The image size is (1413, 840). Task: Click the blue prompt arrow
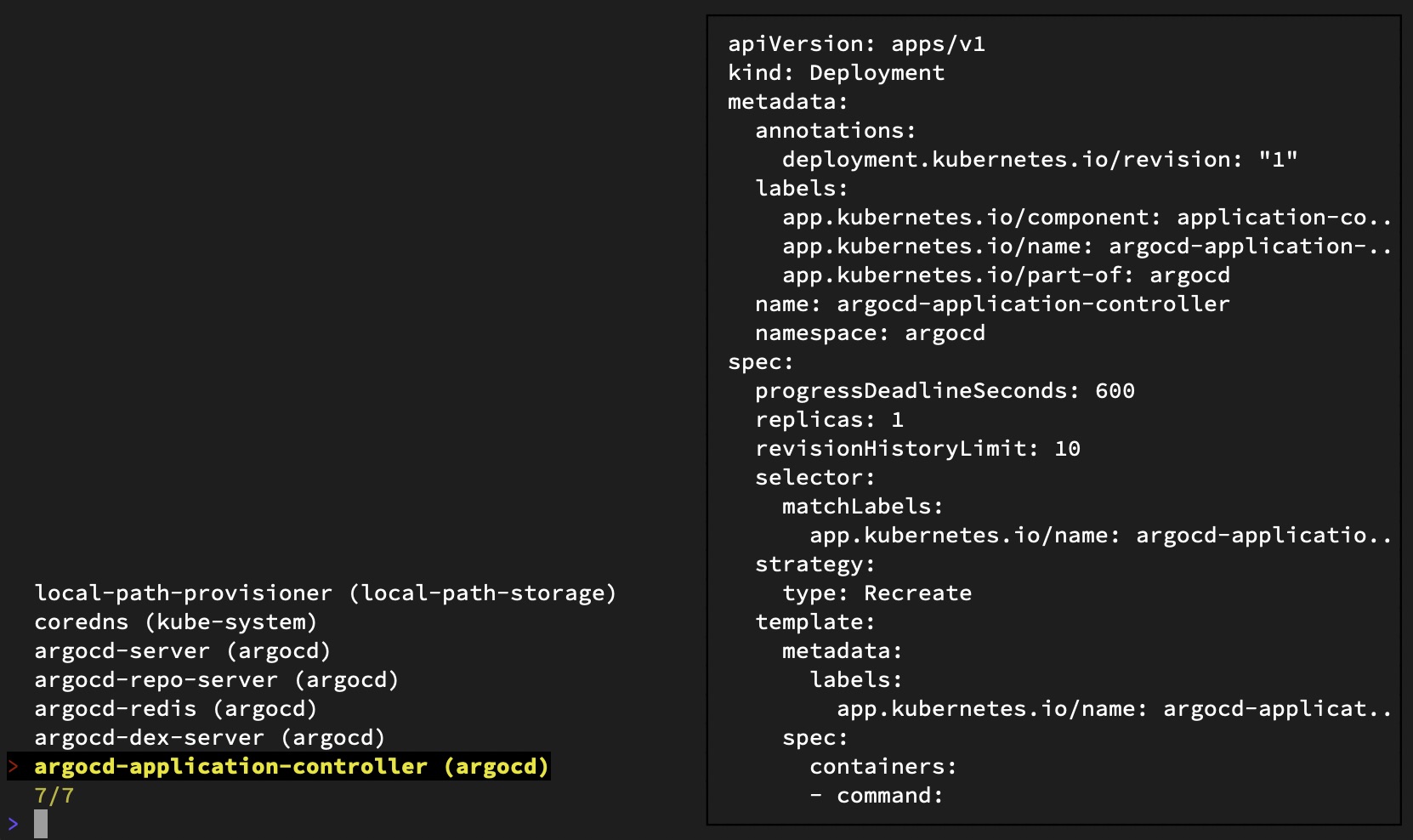pyautogui.click(x=13, y=824)
